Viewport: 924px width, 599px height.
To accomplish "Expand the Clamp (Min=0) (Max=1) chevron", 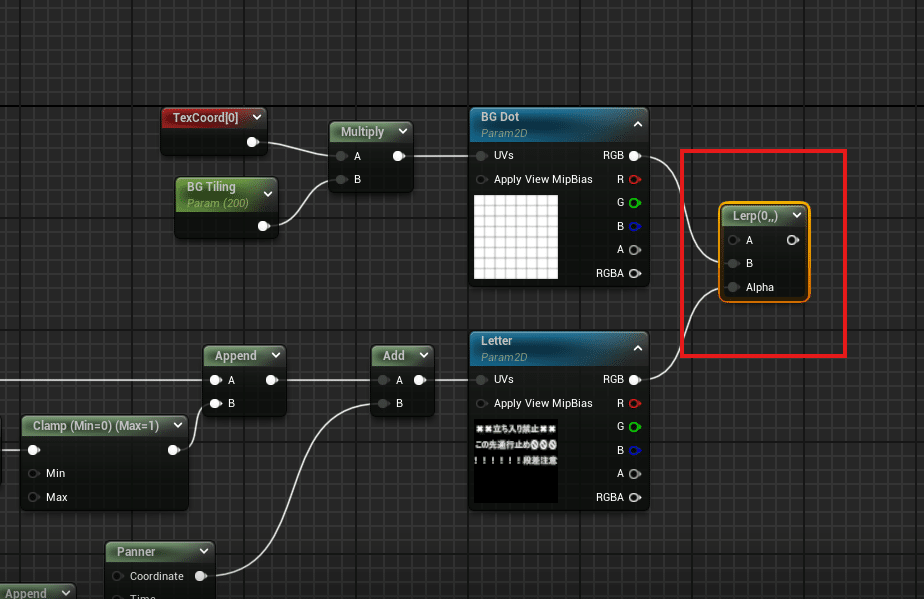I will 178,425.
